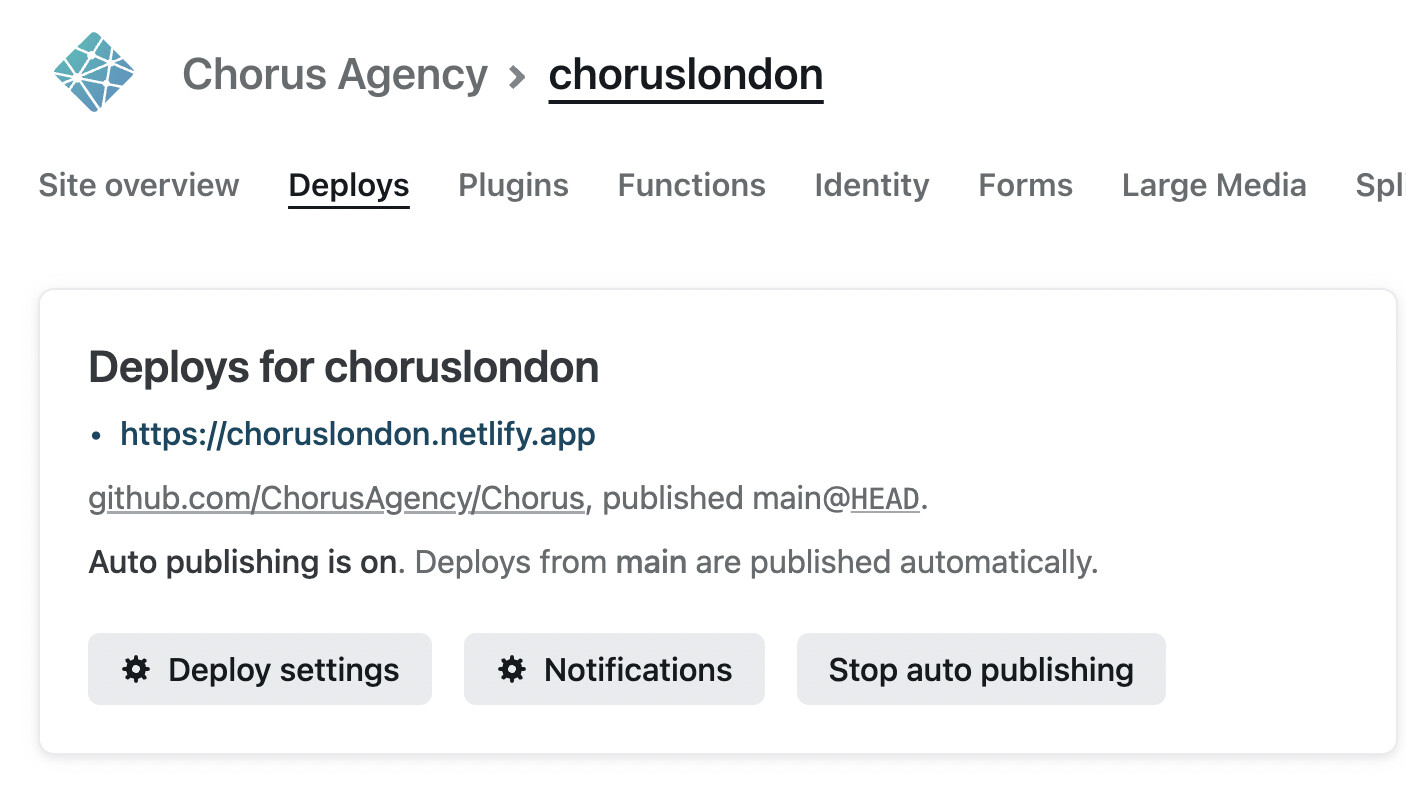Open the choruslondon.netlify.app site URL

point(358,434)
